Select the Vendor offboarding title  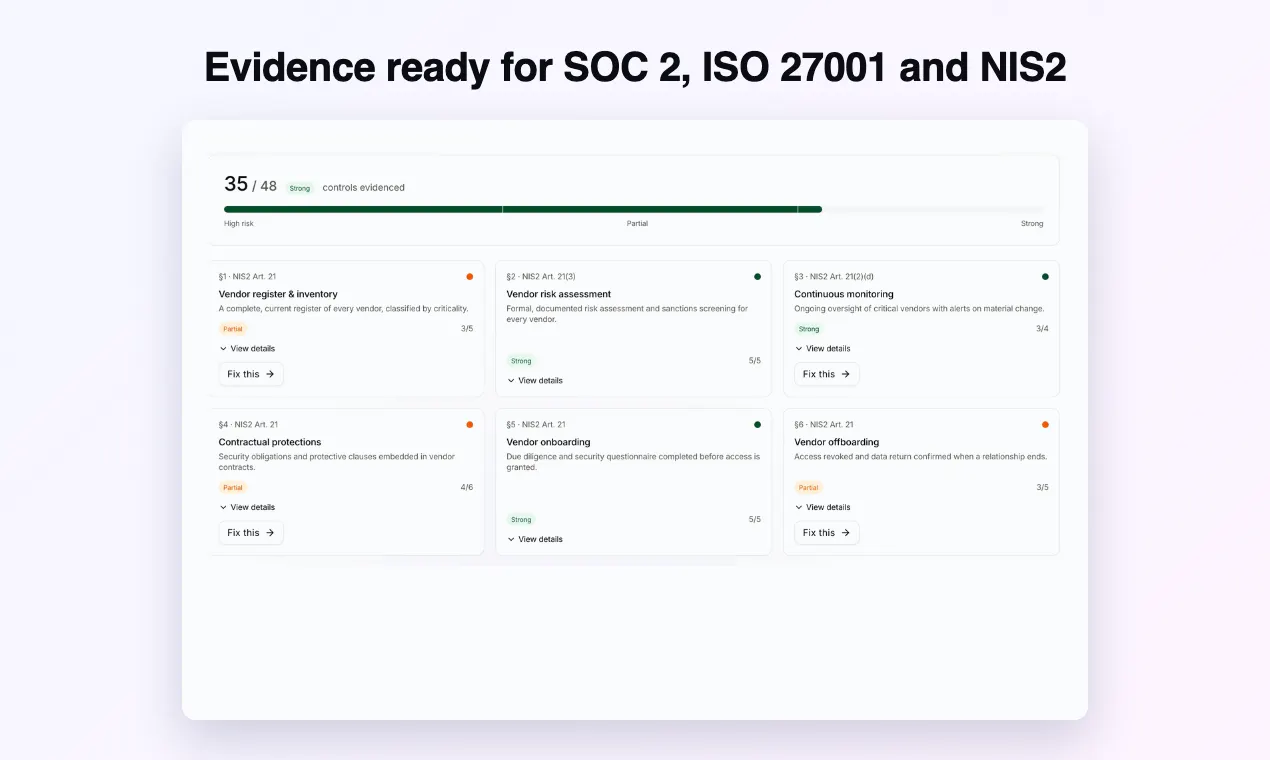pyautogui.click(x=837, y=442)
